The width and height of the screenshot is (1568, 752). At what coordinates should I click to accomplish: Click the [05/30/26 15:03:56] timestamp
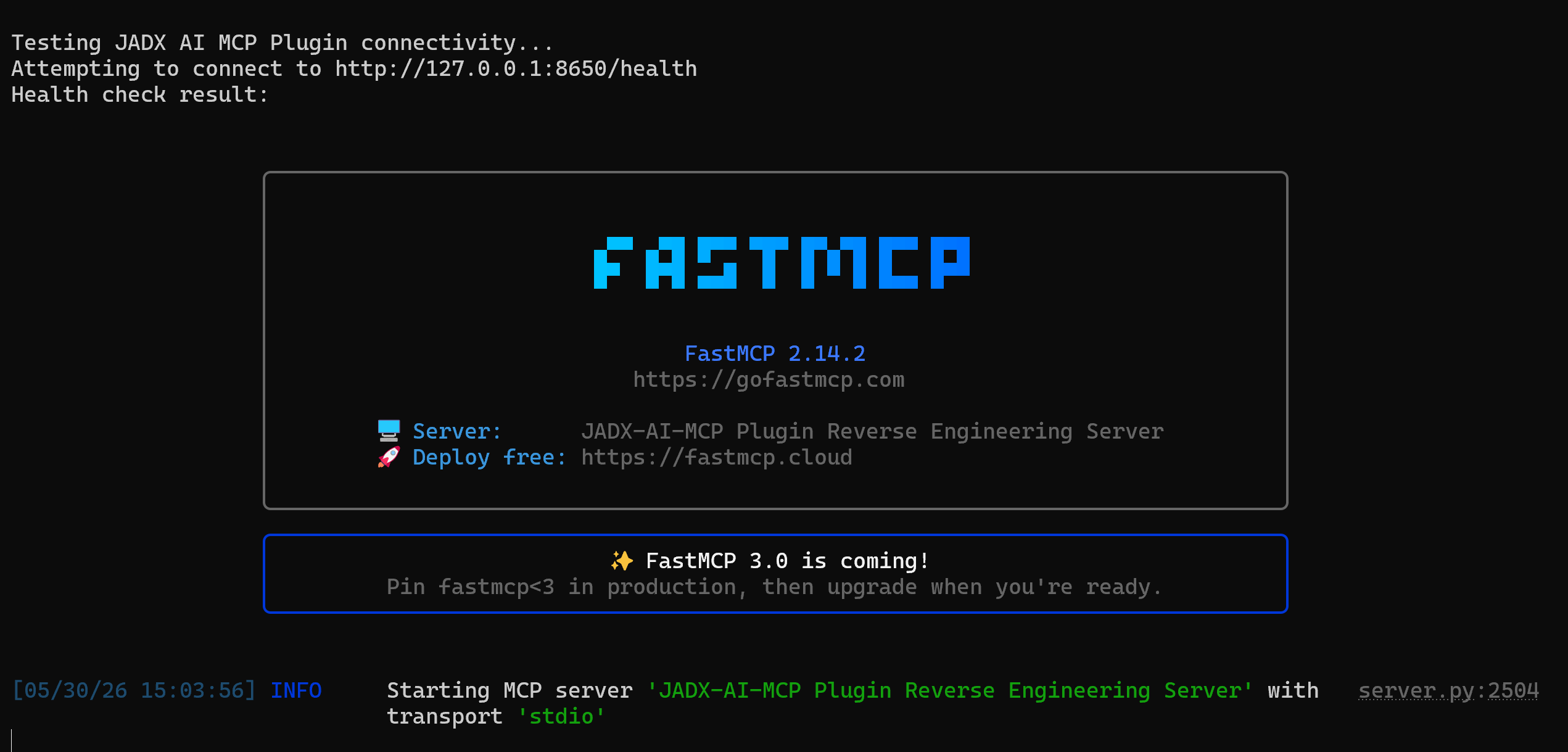pyautogui.click(x=134, y=690)
